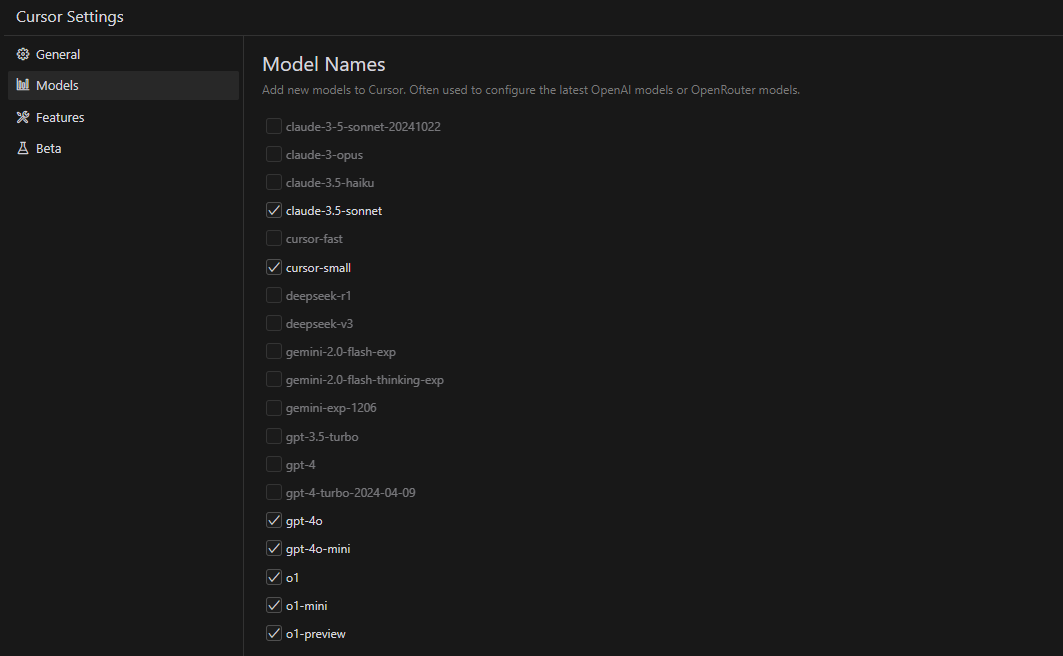Viewport: 1063px width, 656px height.
Task: Go to the Features settings section
Action: pyautogui.click(x=123, y=117)
